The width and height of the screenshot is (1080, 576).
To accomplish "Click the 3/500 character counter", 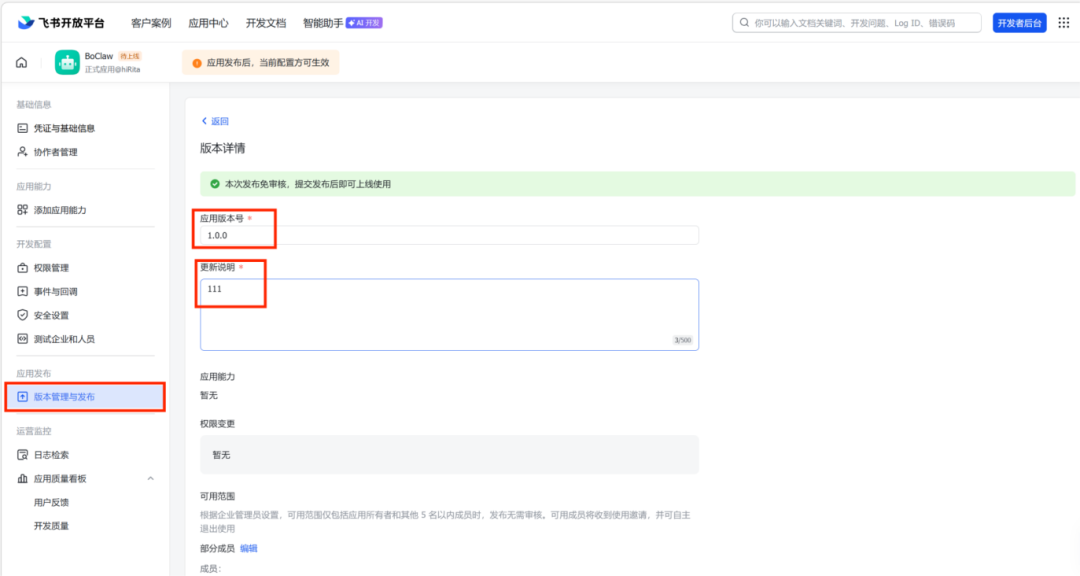I will point(682,340).
